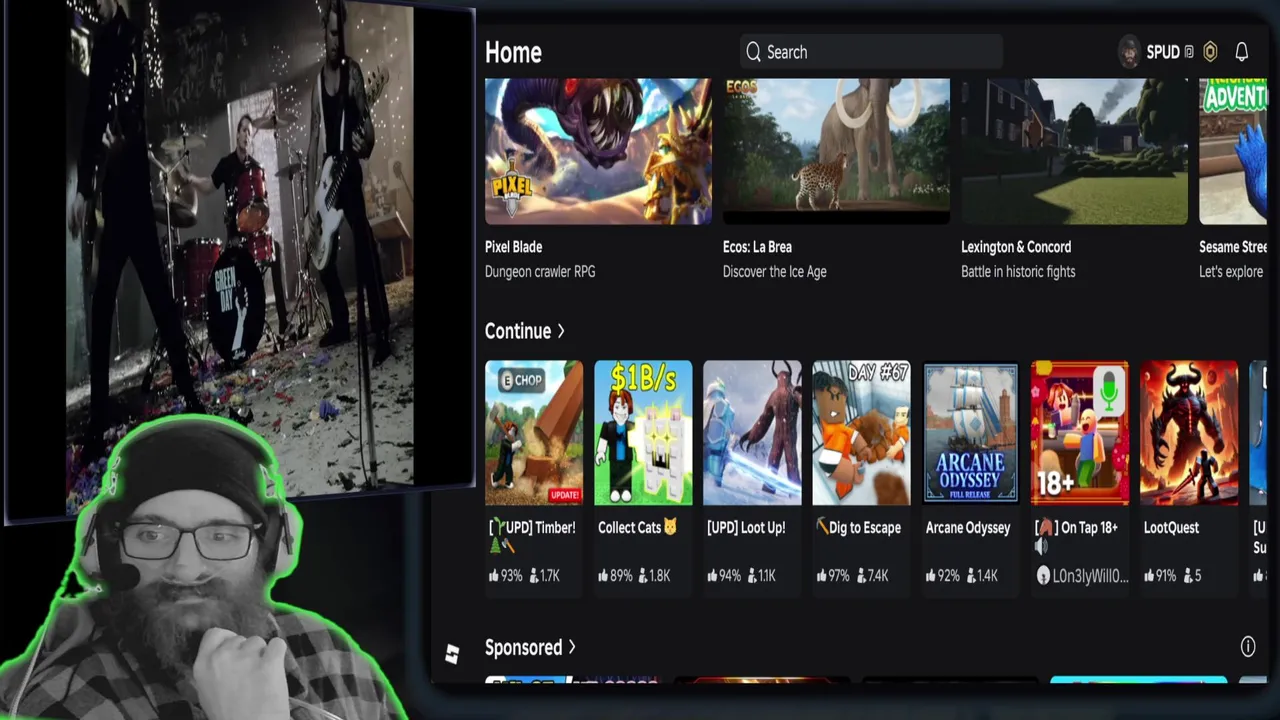Click the Lexington & Concord title text
The image size is (1280, 720).
1016,247
